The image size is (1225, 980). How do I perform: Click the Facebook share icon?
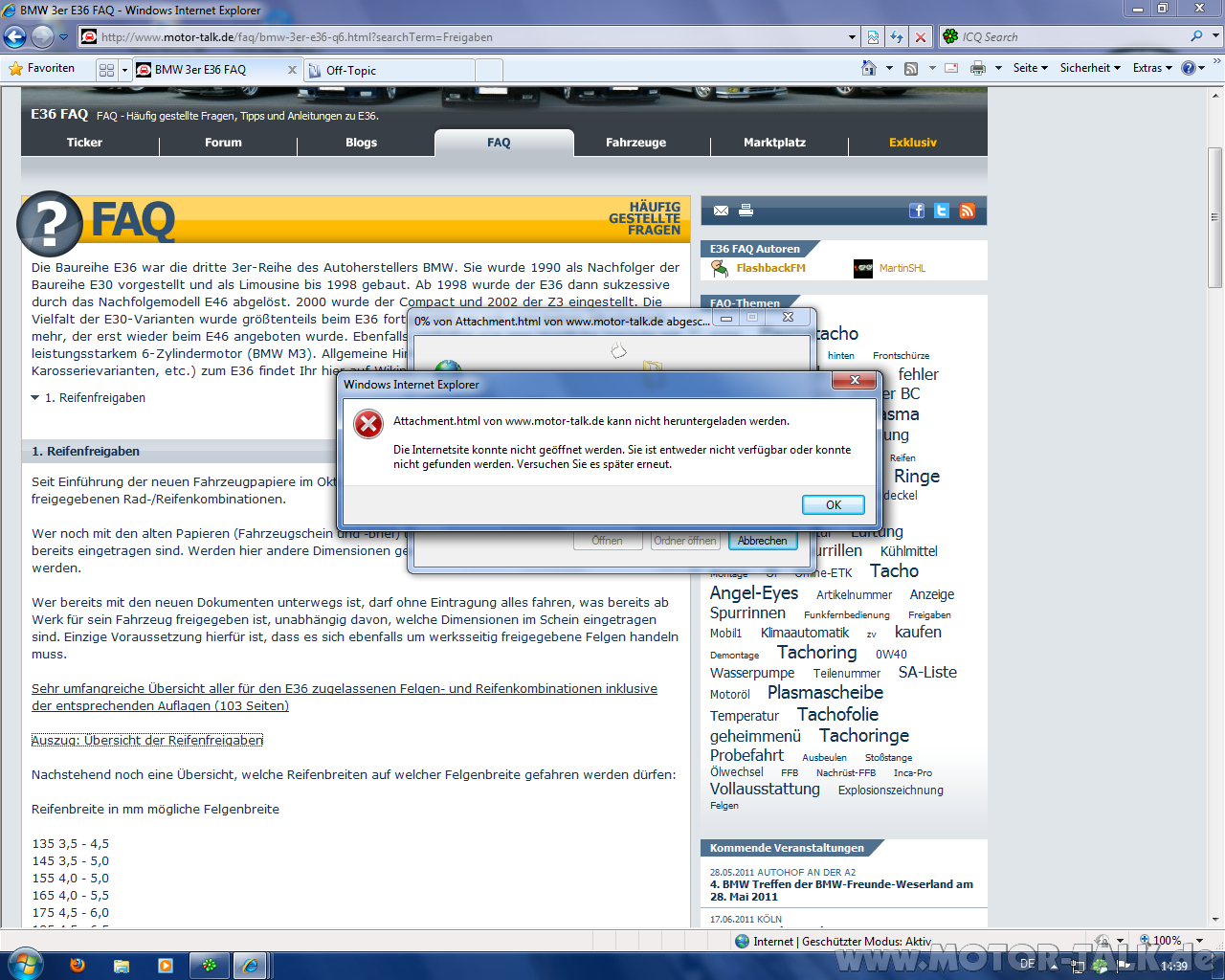pos(917,211)
